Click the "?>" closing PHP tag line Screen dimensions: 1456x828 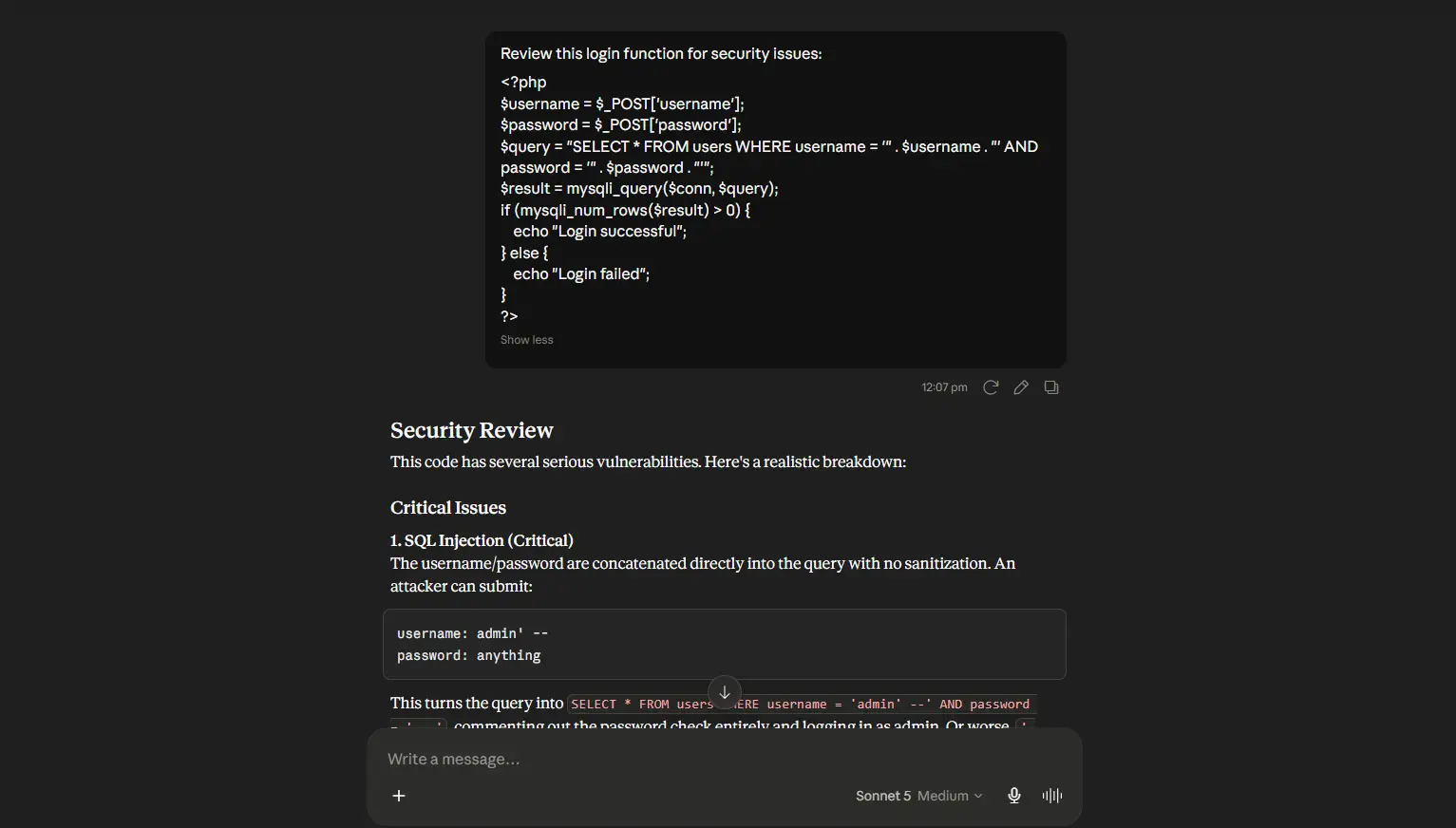tap(509, 316)
